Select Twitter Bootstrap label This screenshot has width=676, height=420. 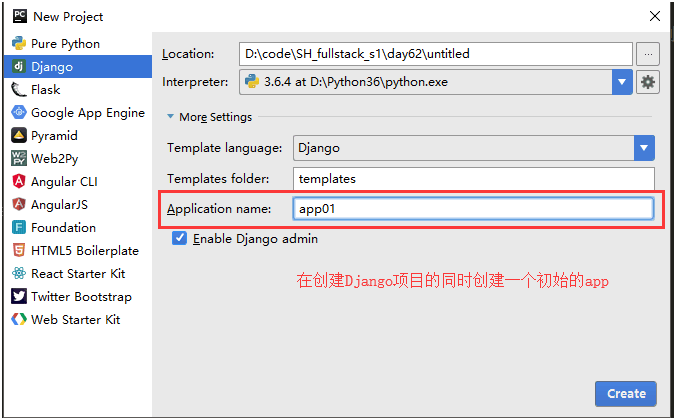coord(81,297)
